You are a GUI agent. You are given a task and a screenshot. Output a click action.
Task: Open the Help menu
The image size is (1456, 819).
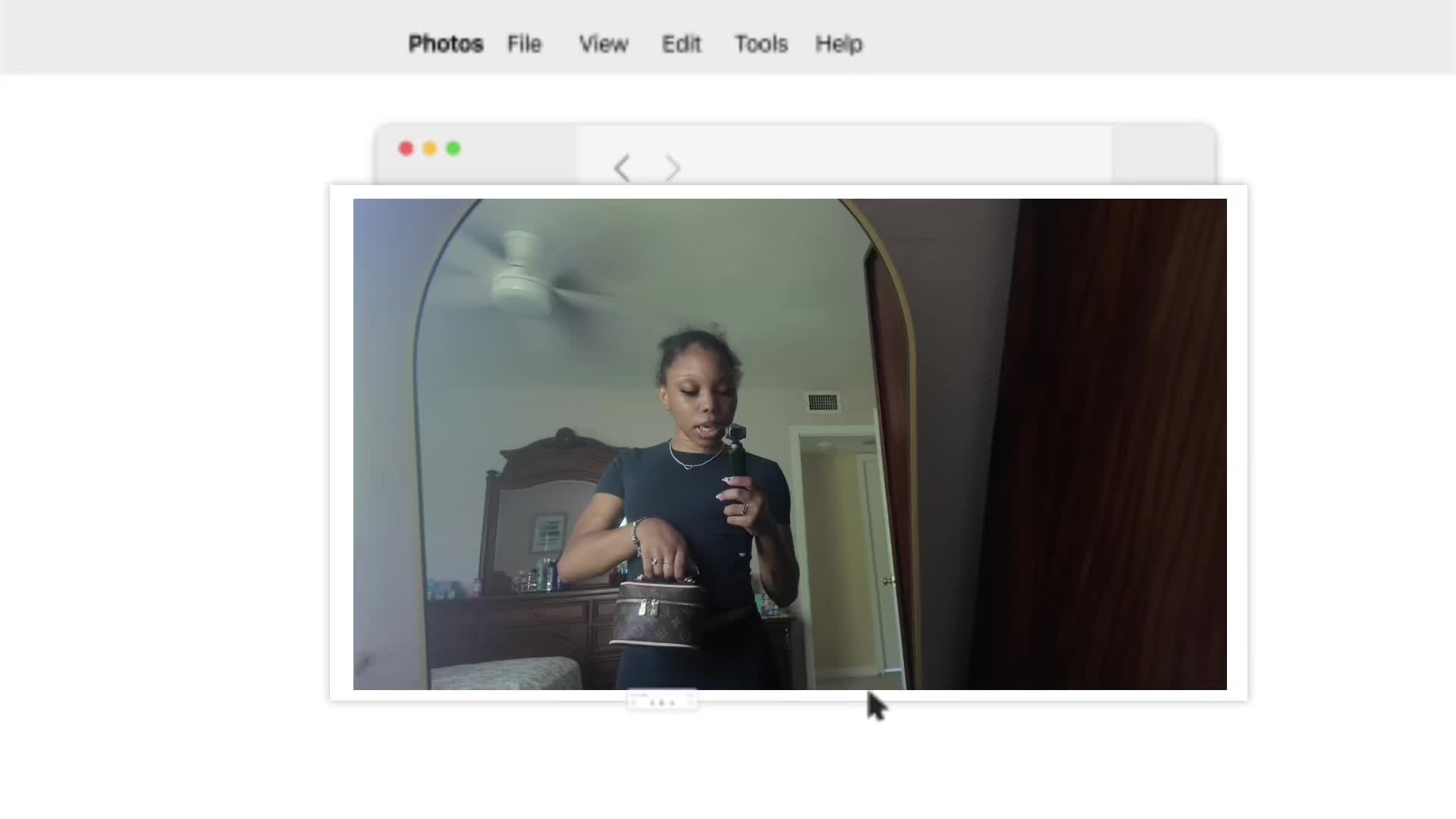pos(839,44)
